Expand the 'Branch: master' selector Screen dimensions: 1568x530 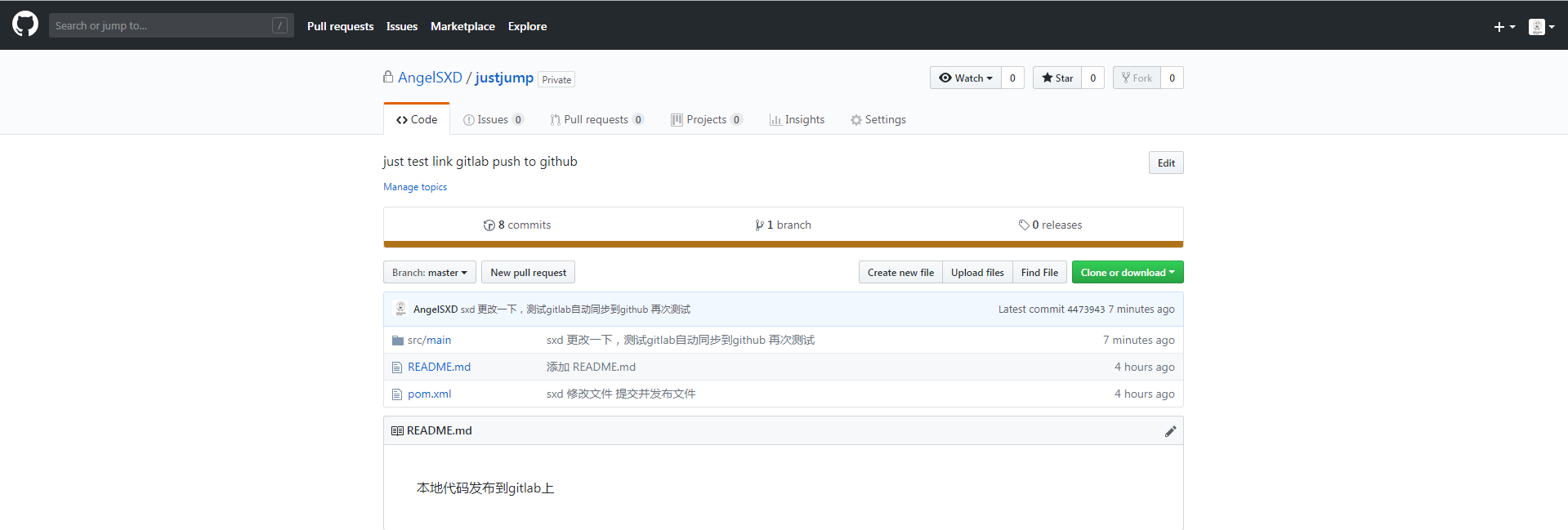[430, 272]
